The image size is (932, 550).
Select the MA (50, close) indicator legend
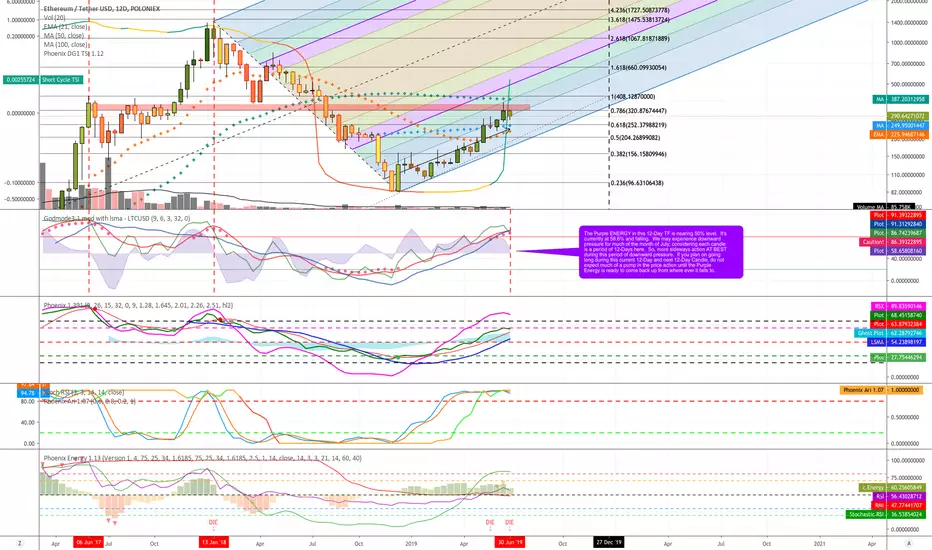(x=64, y=36)
